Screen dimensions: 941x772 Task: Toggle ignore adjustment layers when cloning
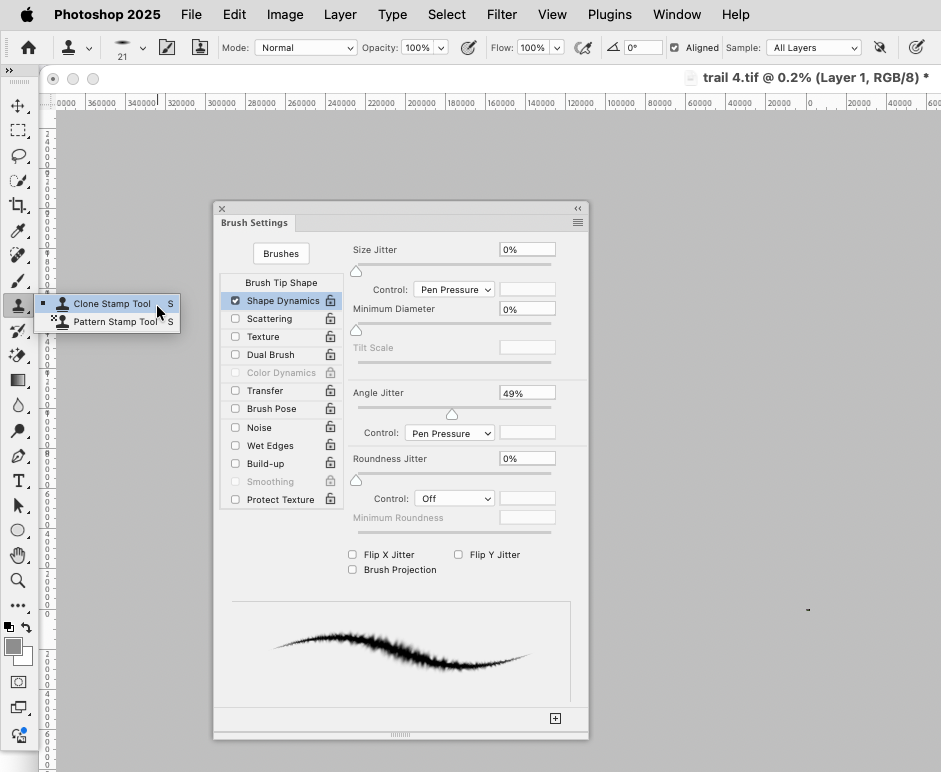coord(880,47)
